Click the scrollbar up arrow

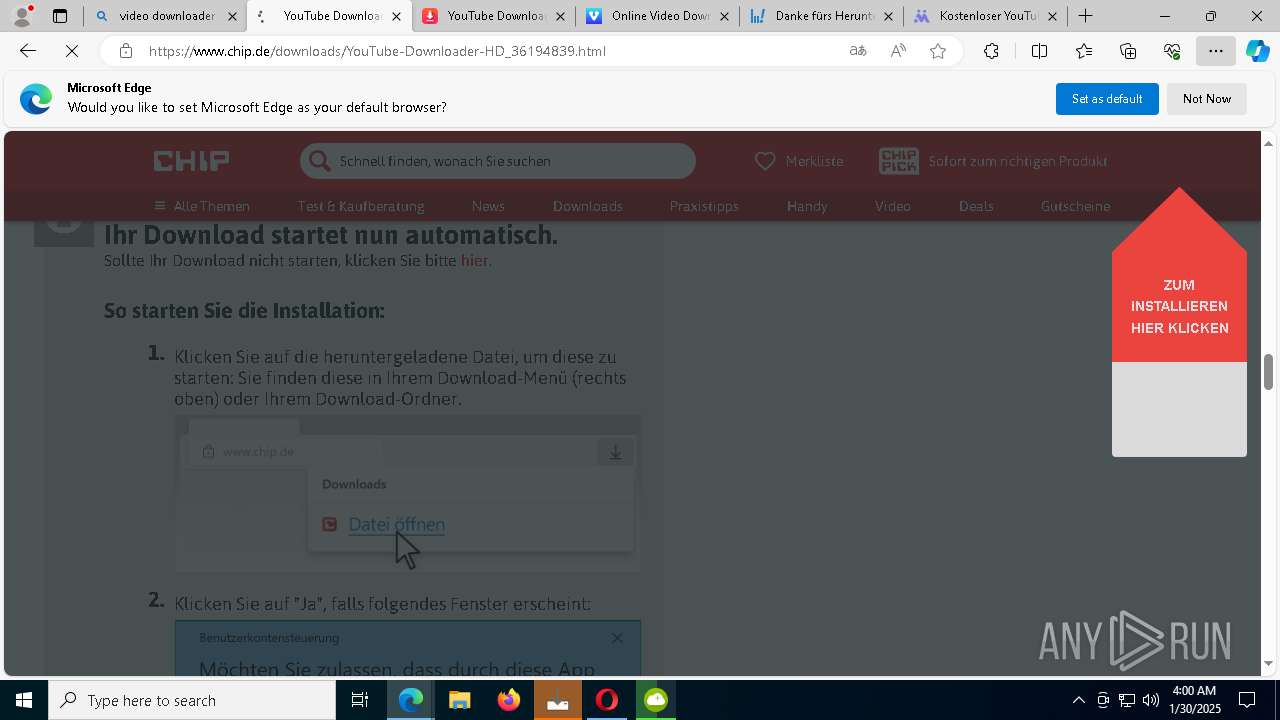point(1268,143)
